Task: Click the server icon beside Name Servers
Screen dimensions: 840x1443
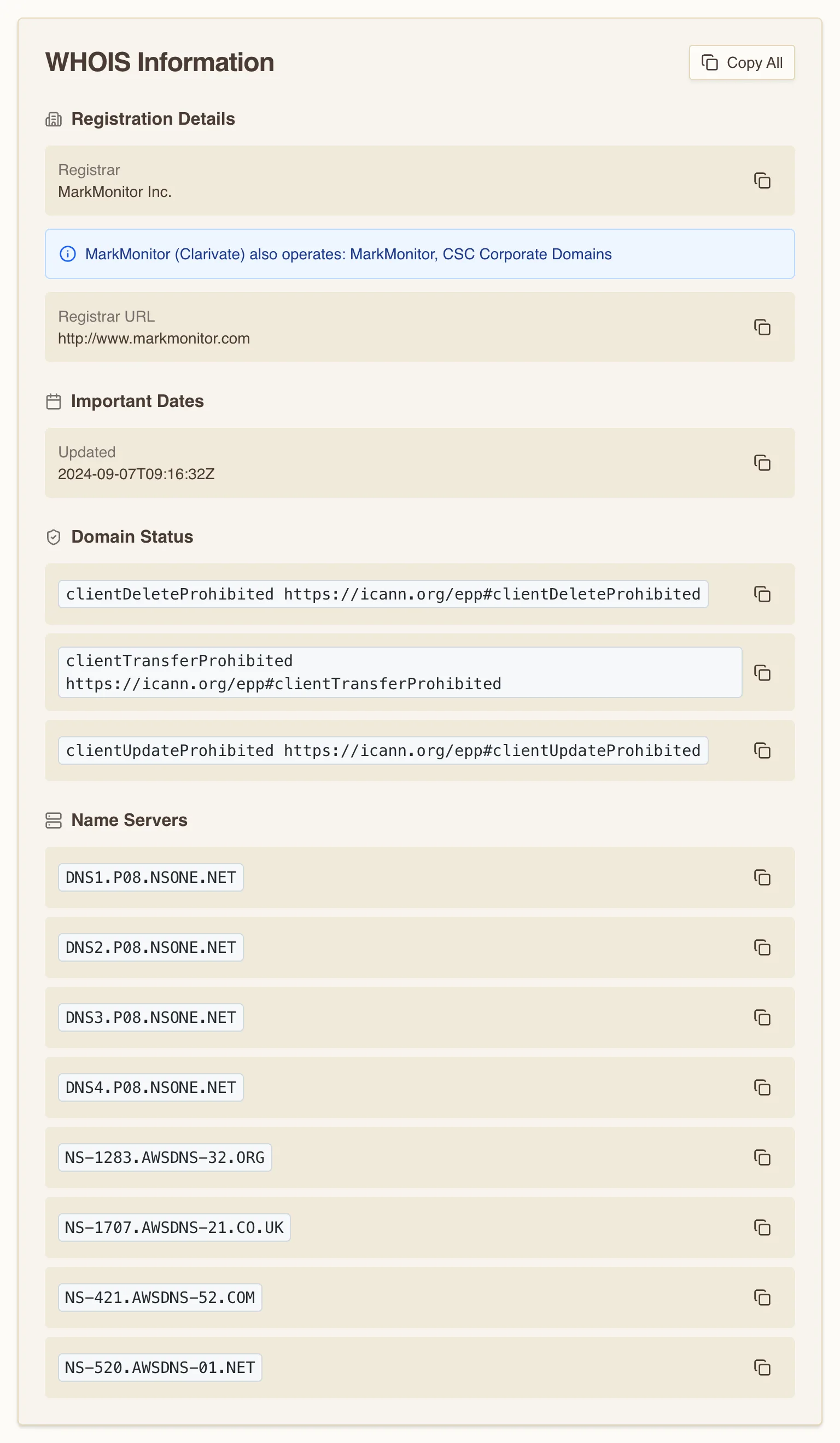Action: (53, 820)
